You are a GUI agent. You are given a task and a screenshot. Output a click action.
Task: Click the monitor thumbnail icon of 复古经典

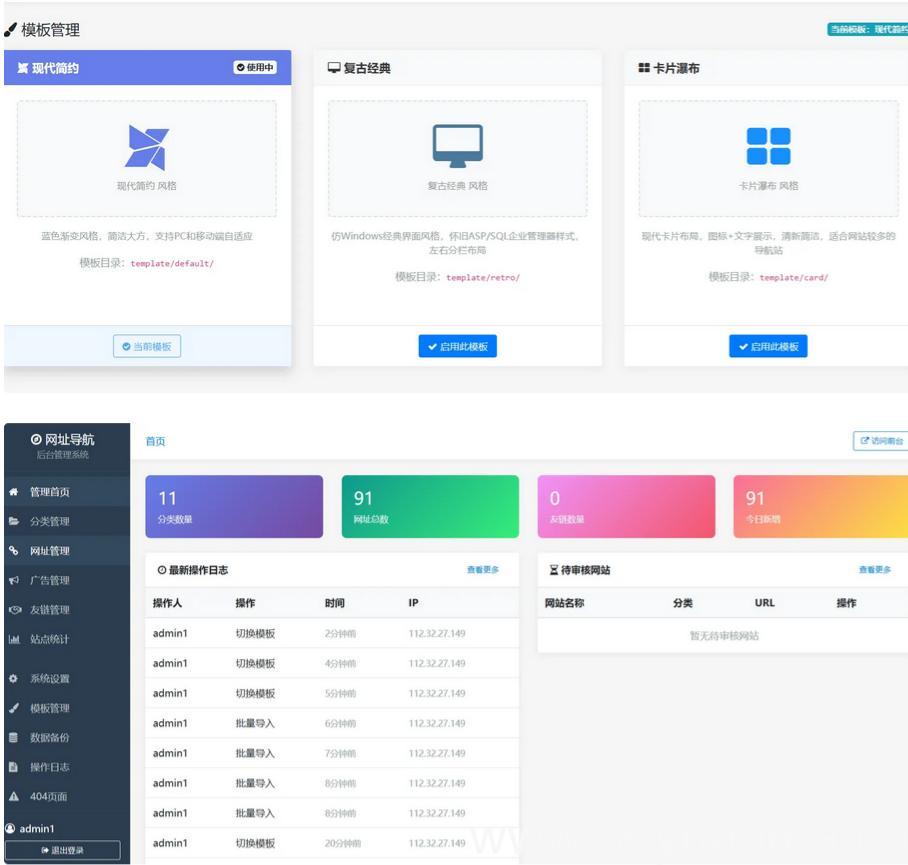tap(457, 145)
